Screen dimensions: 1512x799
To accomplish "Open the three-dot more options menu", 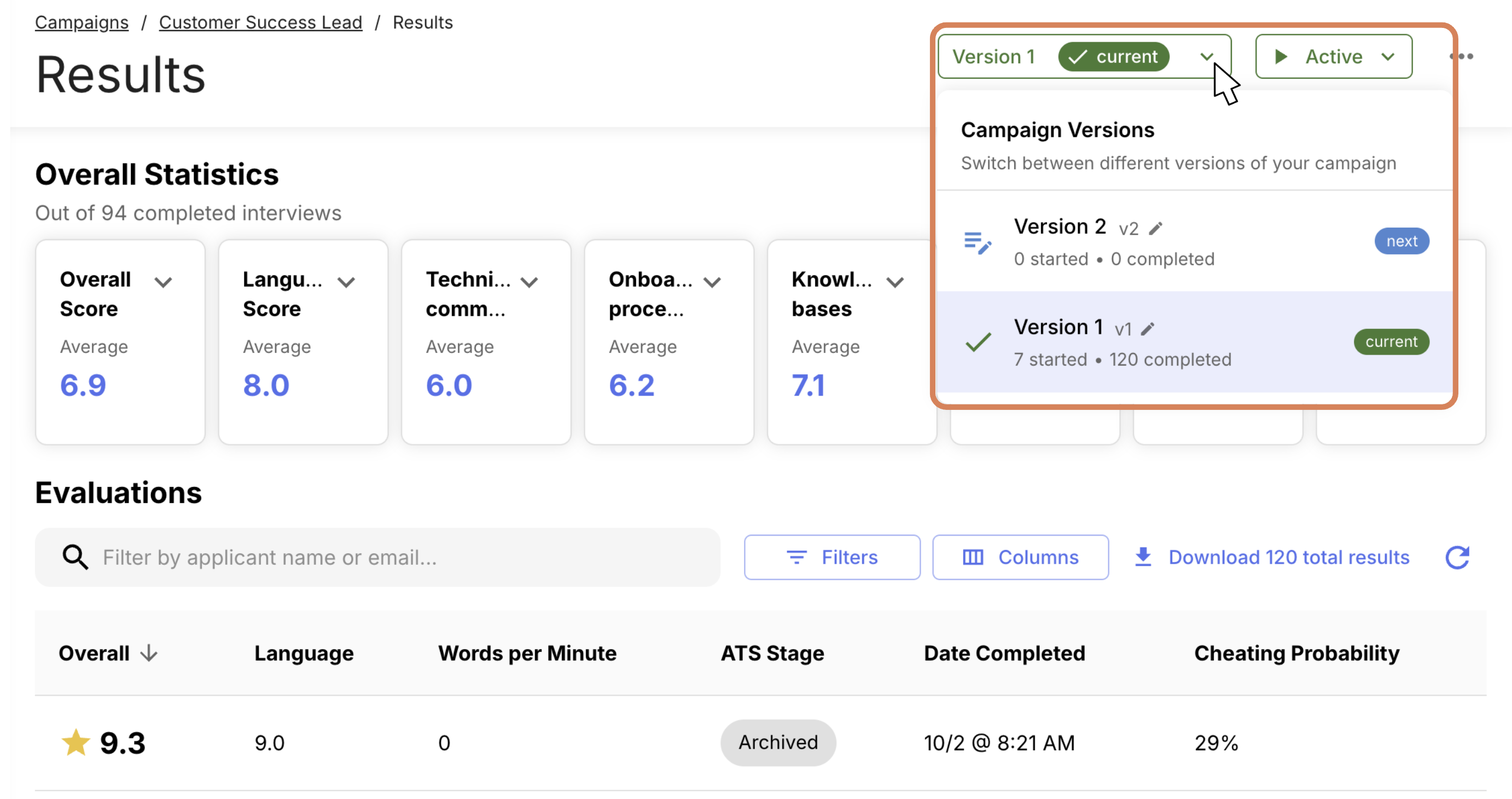I will [1461, 56].
